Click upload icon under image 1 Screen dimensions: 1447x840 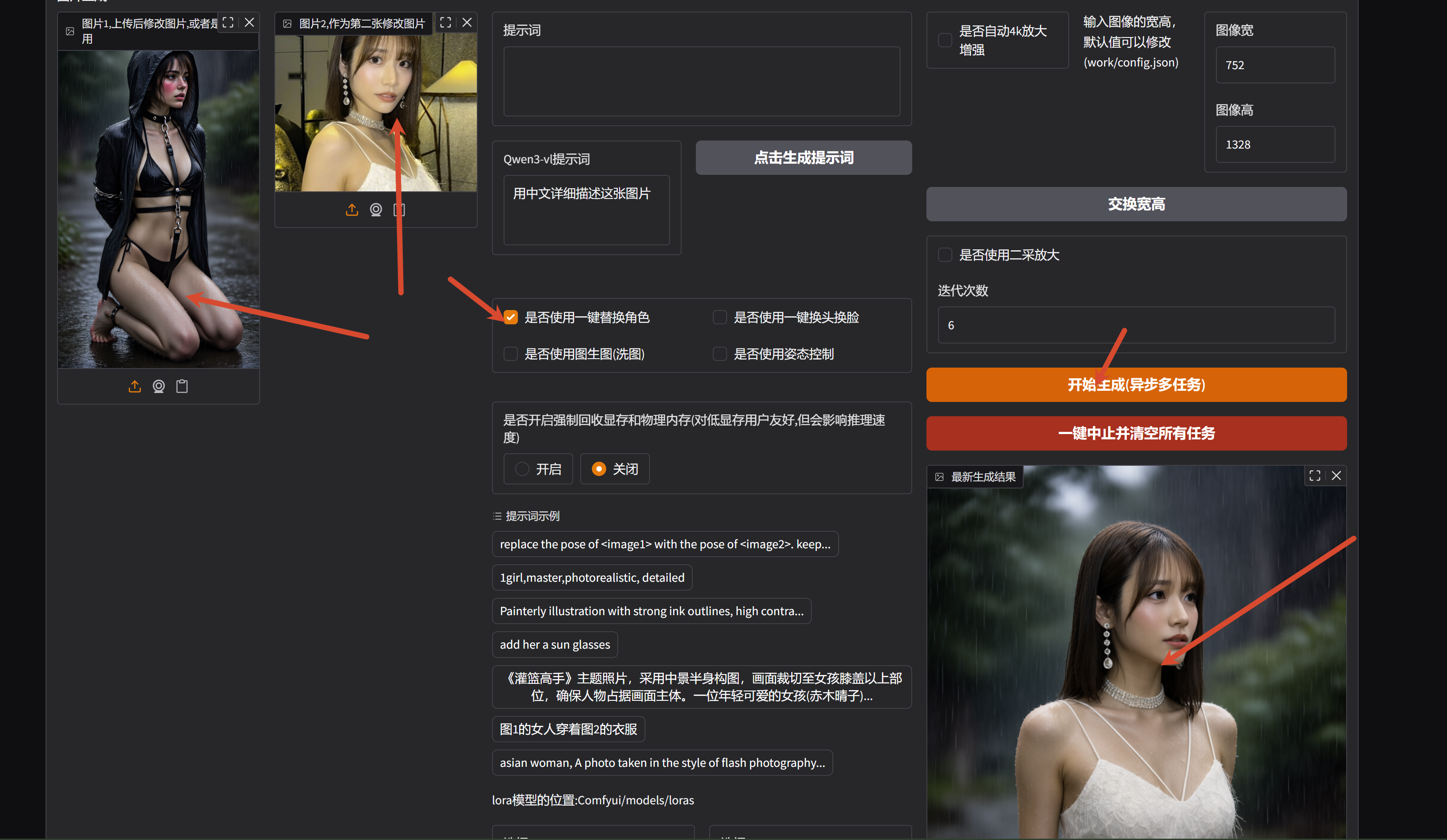134,386
